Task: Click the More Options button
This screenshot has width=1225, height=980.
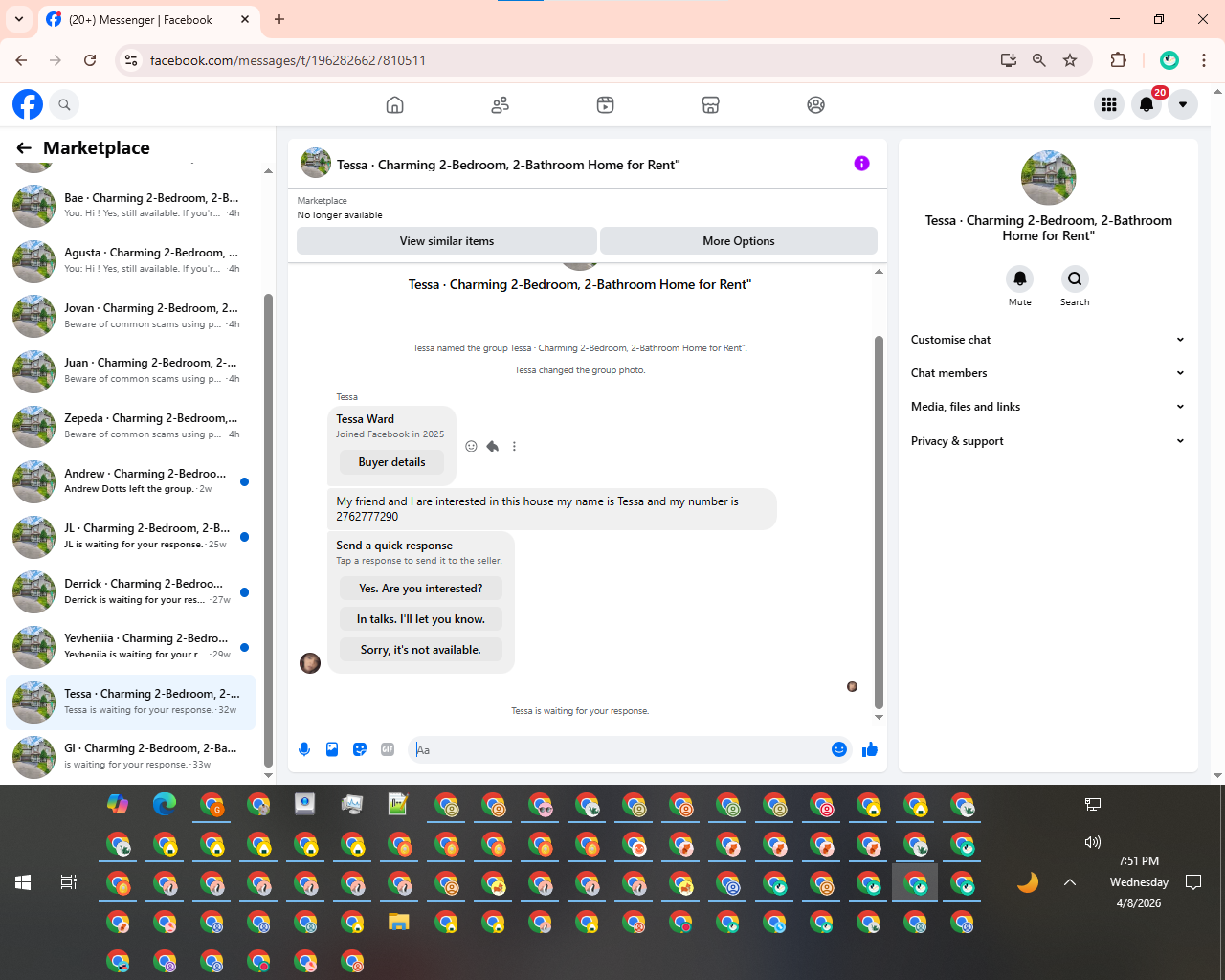Action: (x=739, y=241)
